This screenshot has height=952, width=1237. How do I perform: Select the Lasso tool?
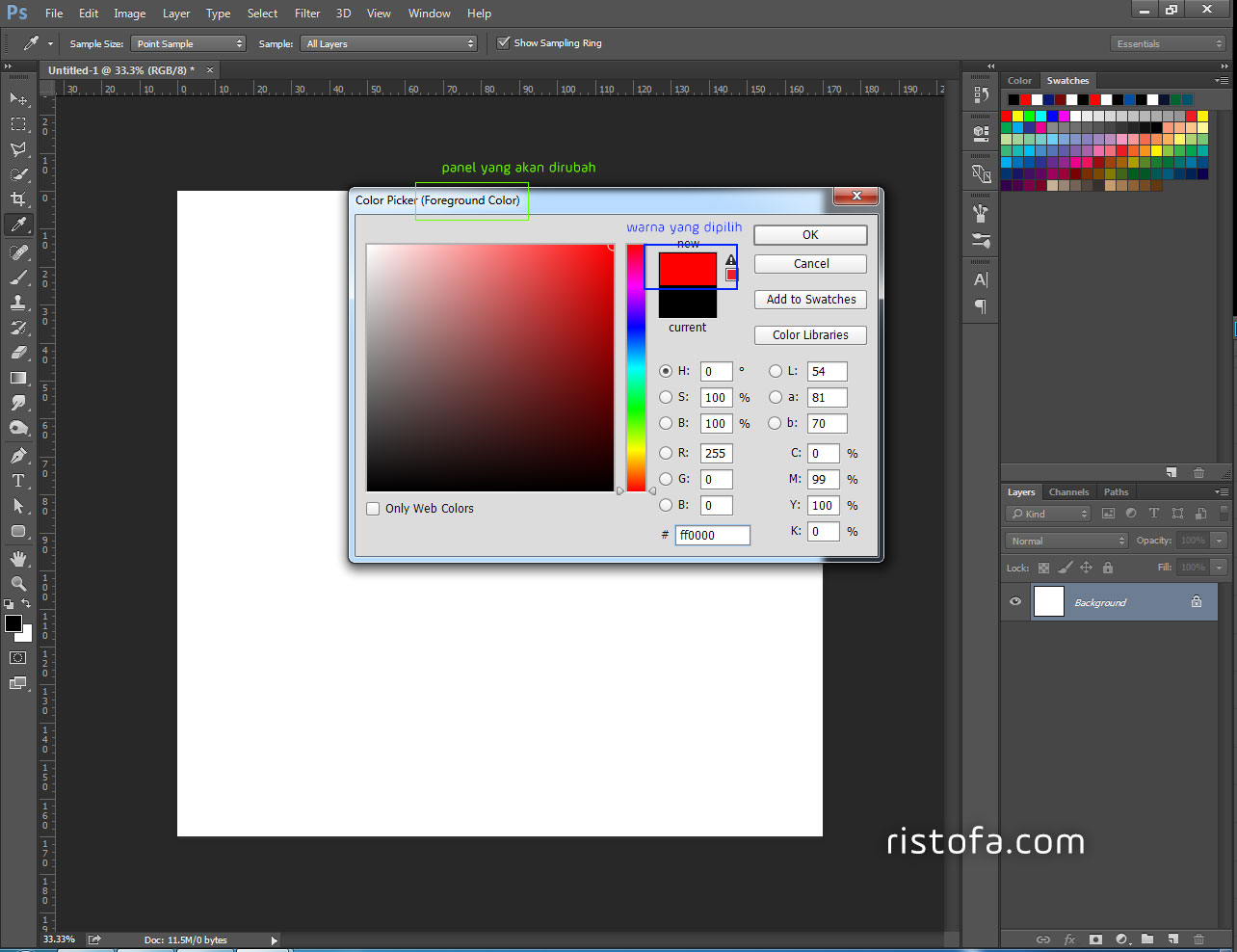tap(18, 149)
